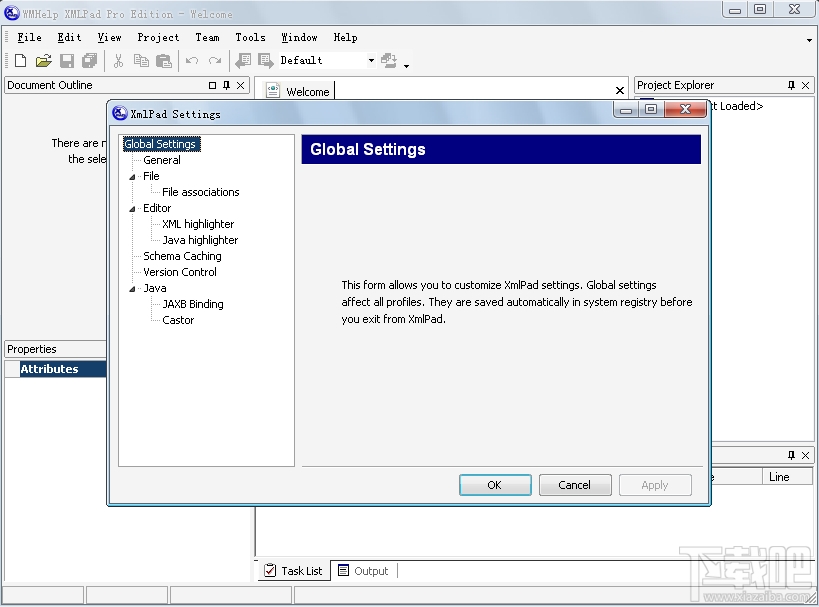Open toolbar options arrow next to profile icon
The image size is (819, 607).
tap(406, 66)
